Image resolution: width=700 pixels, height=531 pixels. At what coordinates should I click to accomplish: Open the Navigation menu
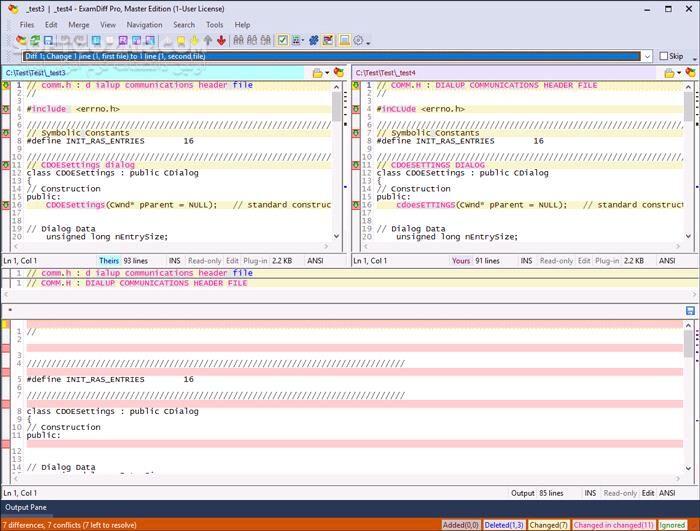(145, 24)
